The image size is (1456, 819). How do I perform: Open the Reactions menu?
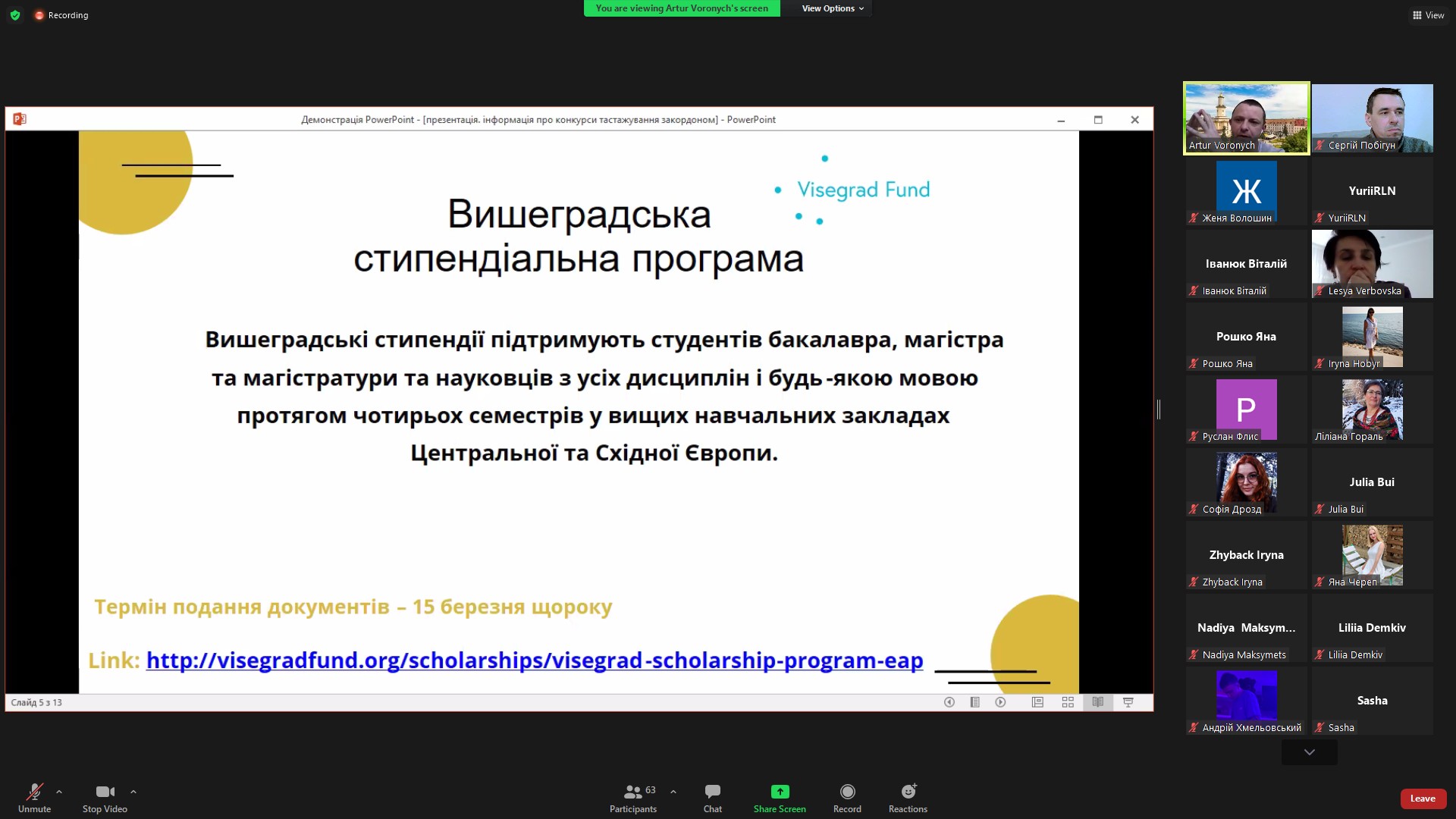pyautogui.click(x=908, y=798)
